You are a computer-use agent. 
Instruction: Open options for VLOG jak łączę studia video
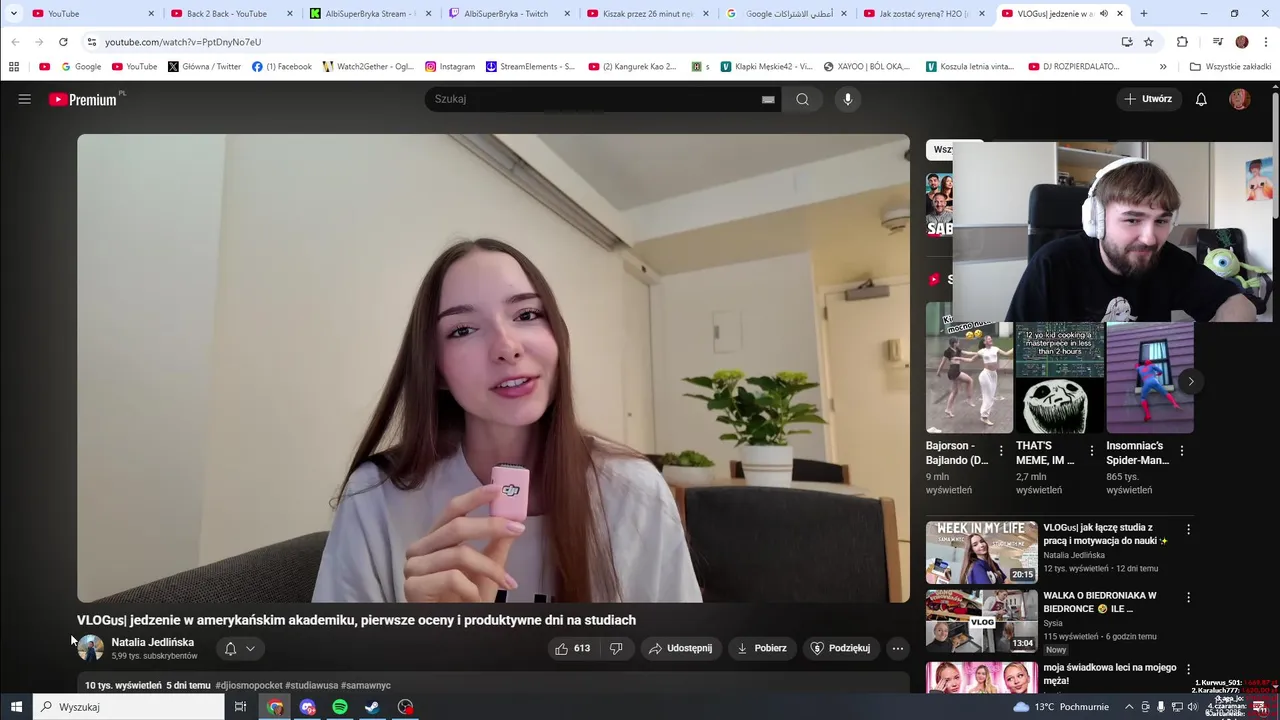(x=1188, y=529)
